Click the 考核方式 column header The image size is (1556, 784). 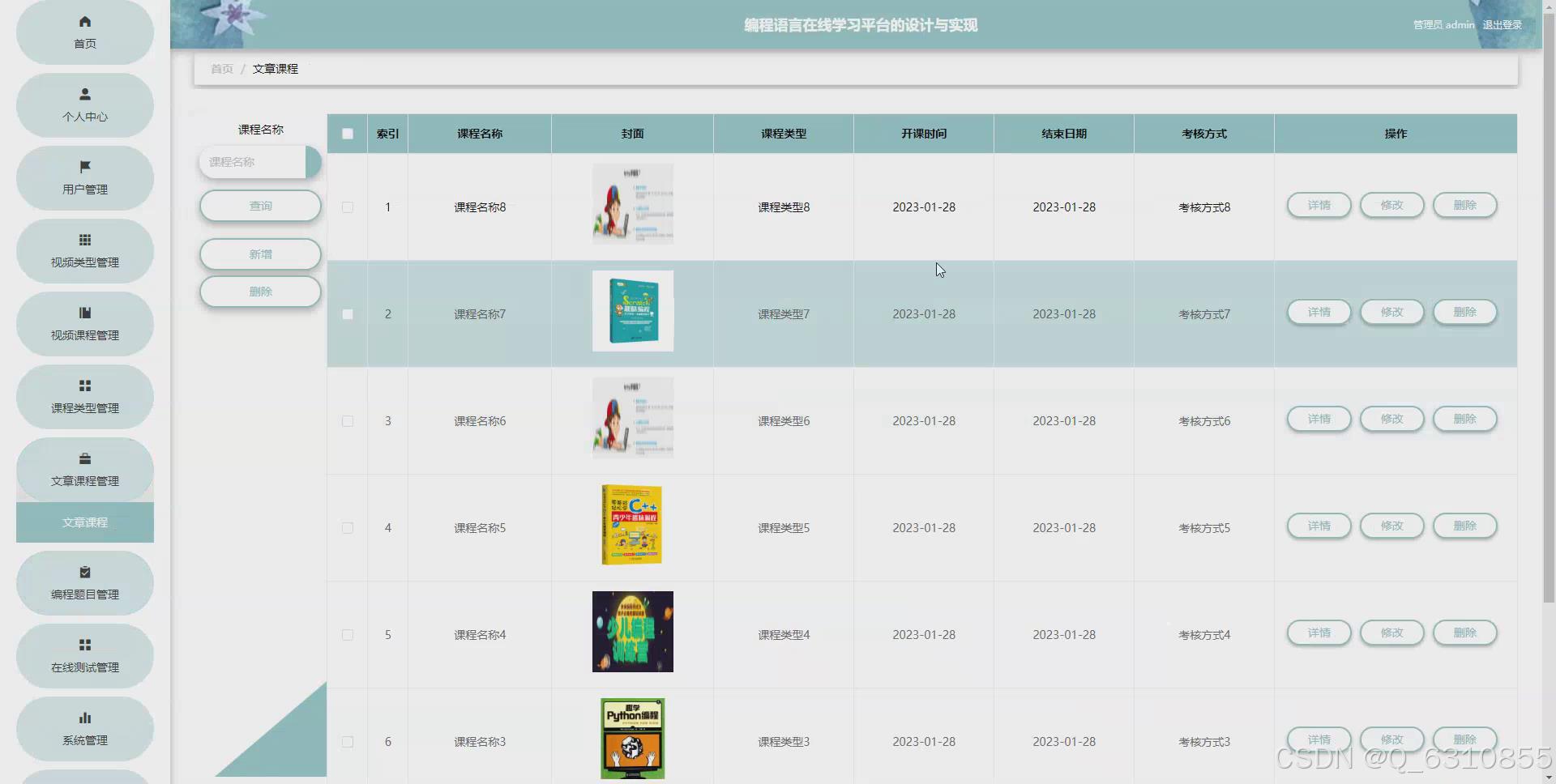coord(1204,134)
